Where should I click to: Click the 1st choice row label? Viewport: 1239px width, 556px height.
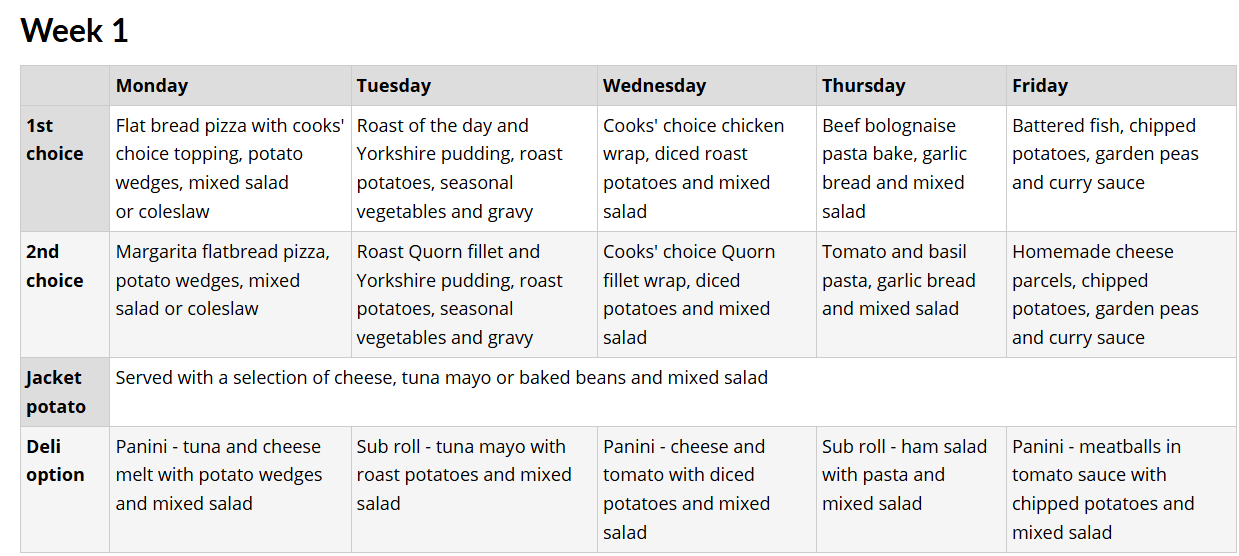pos(65,169)
